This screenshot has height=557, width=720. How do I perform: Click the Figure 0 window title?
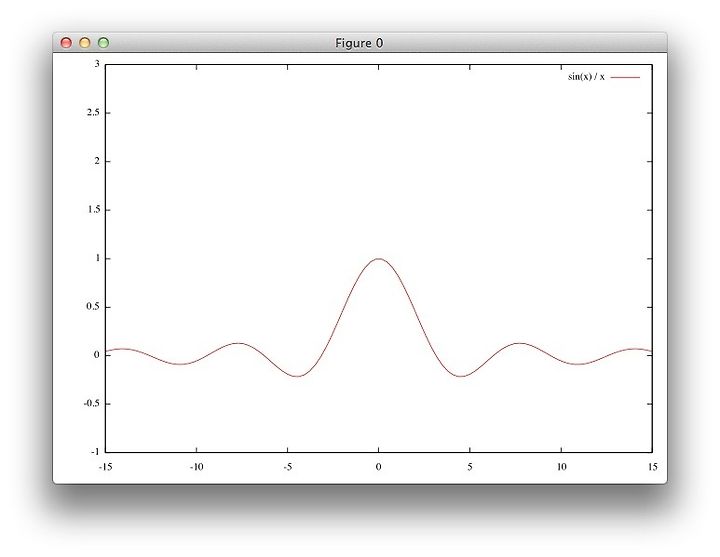click(x=359, y=43)
